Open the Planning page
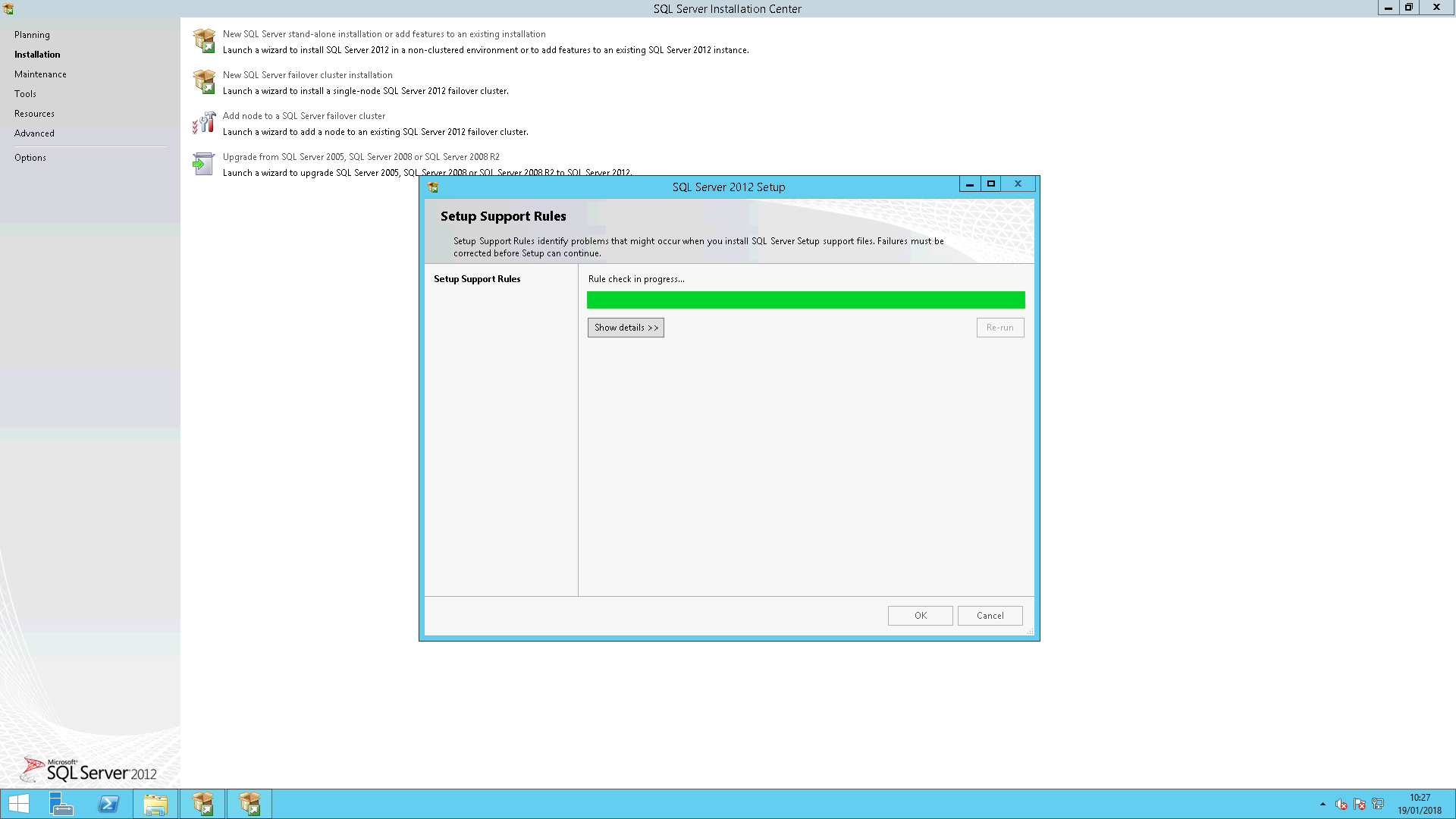 tap(32, 35)
